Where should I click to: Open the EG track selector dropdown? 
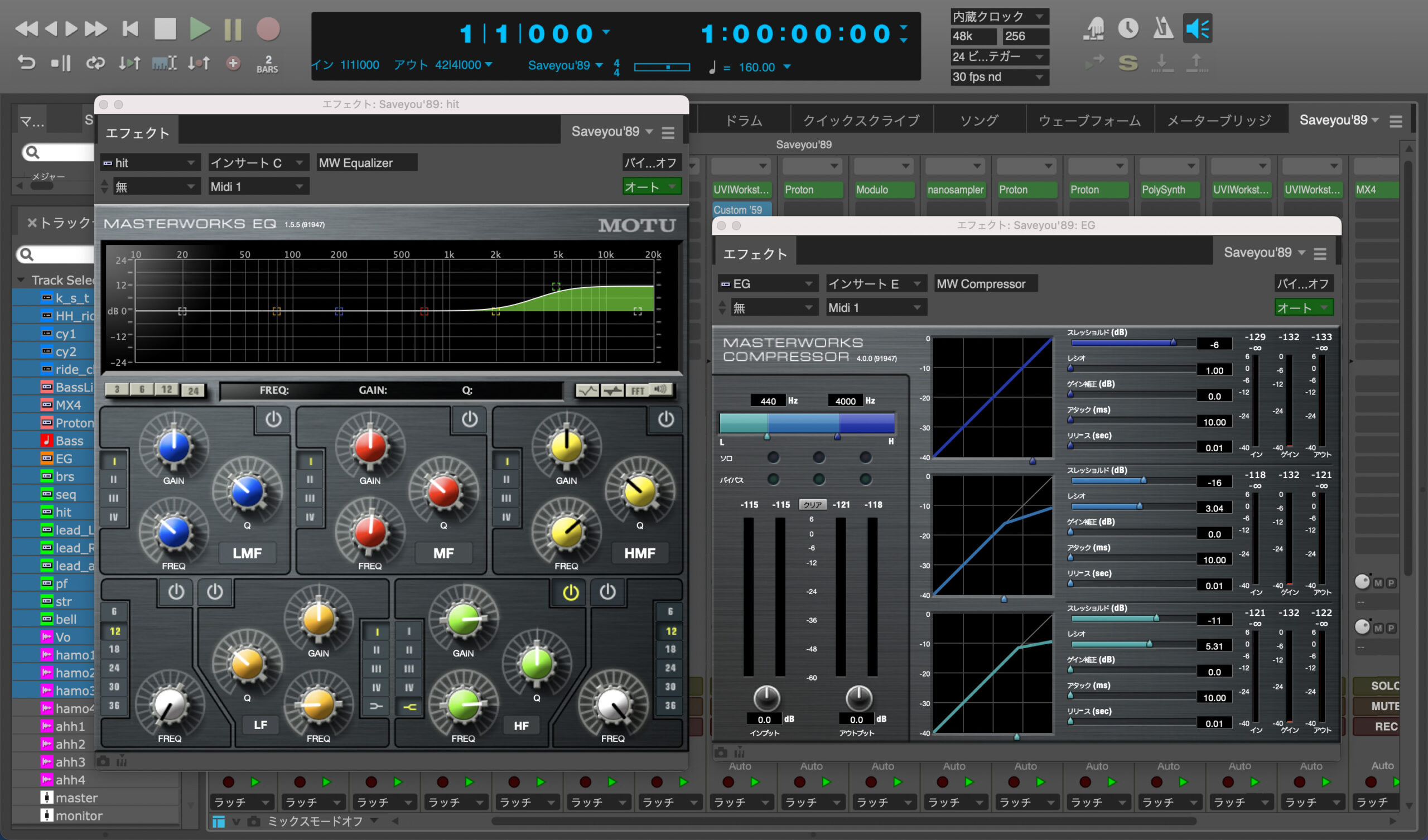[x=768, y=284]
